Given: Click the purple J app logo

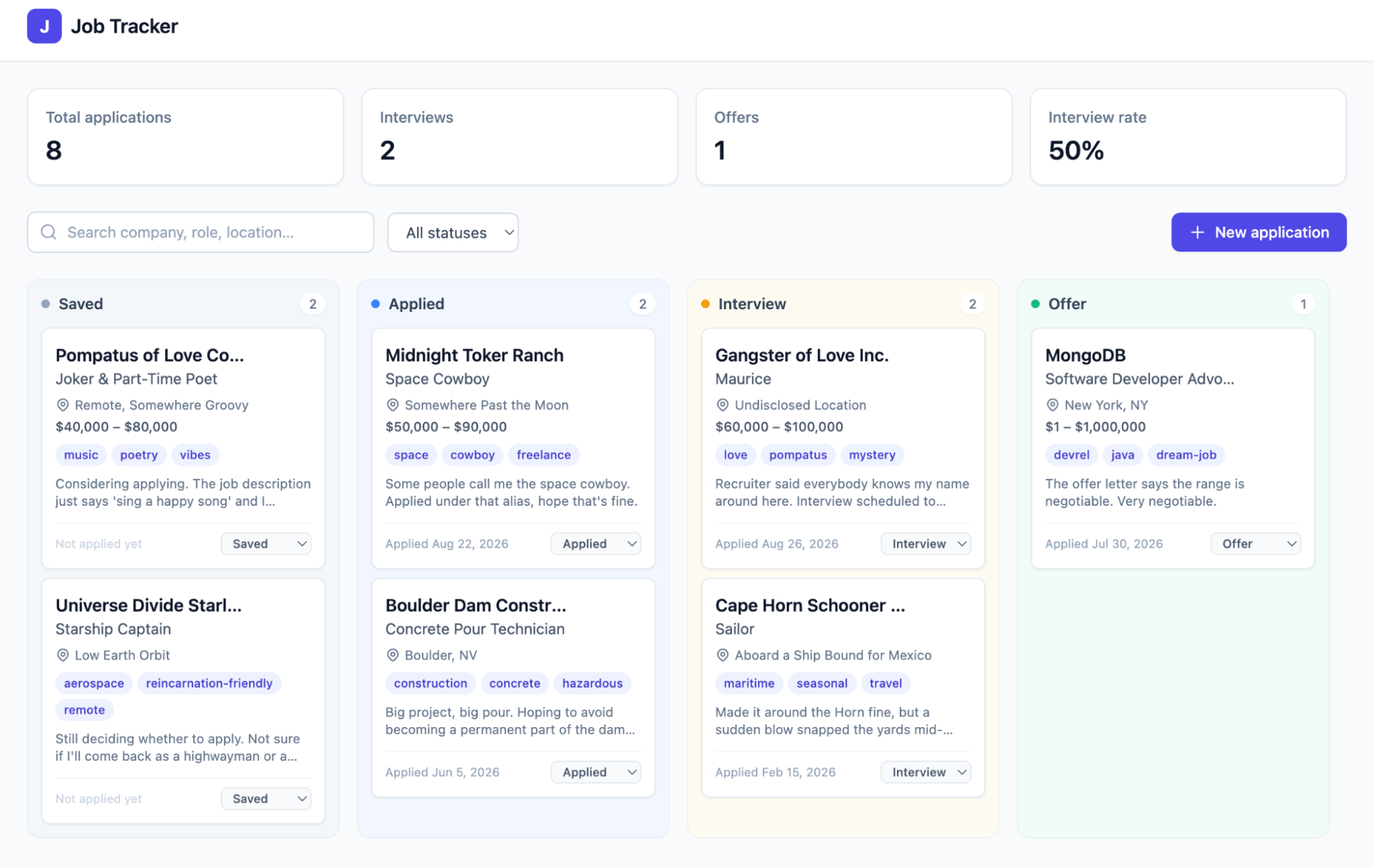Looking at the screenshot, I should click(x=44, y=26).
